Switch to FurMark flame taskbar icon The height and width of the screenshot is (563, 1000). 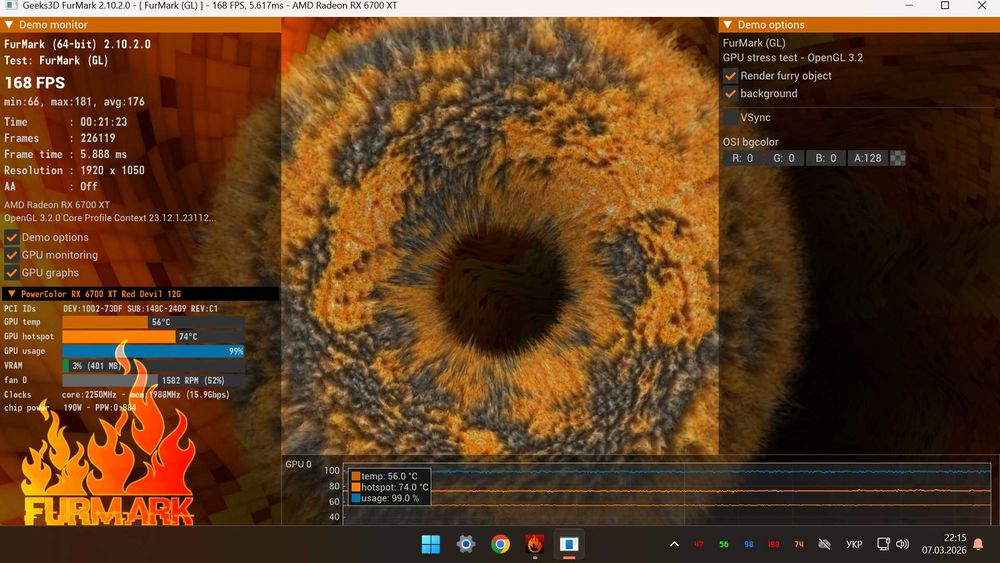pos(534,544)
